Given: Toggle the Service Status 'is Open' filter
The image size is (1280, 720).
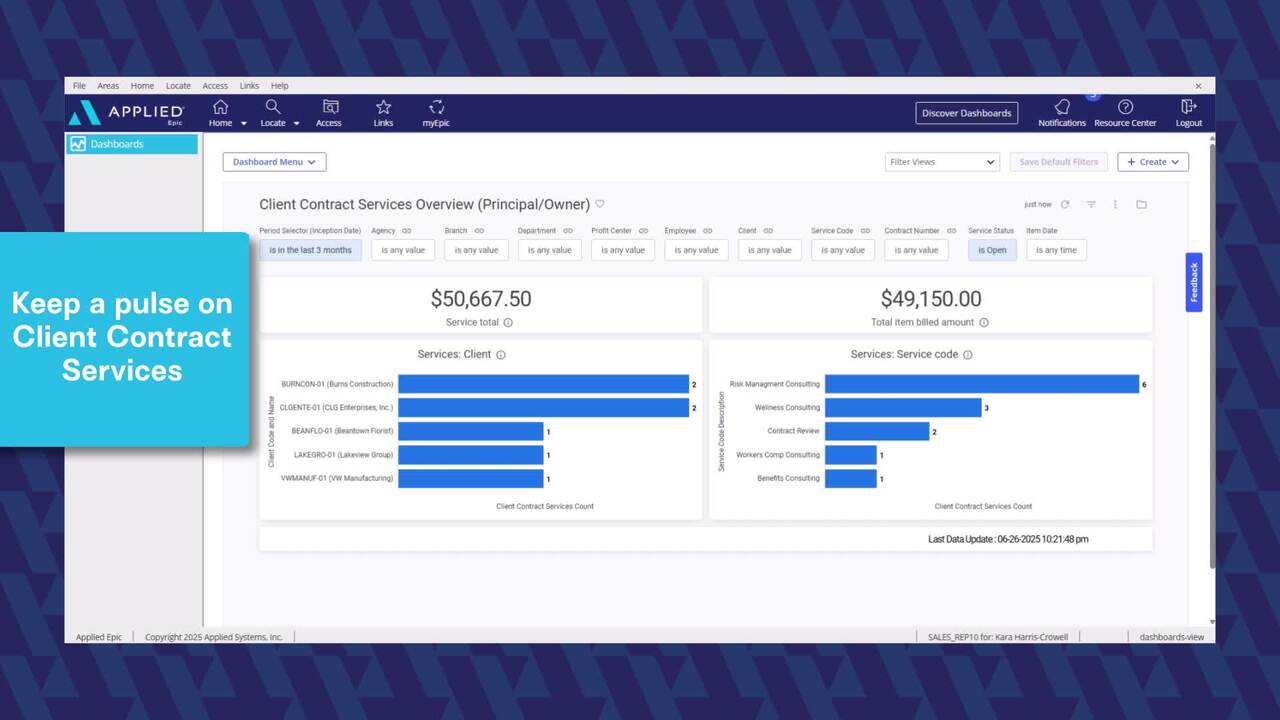Looking at the screenshot, I should (992, 250).
